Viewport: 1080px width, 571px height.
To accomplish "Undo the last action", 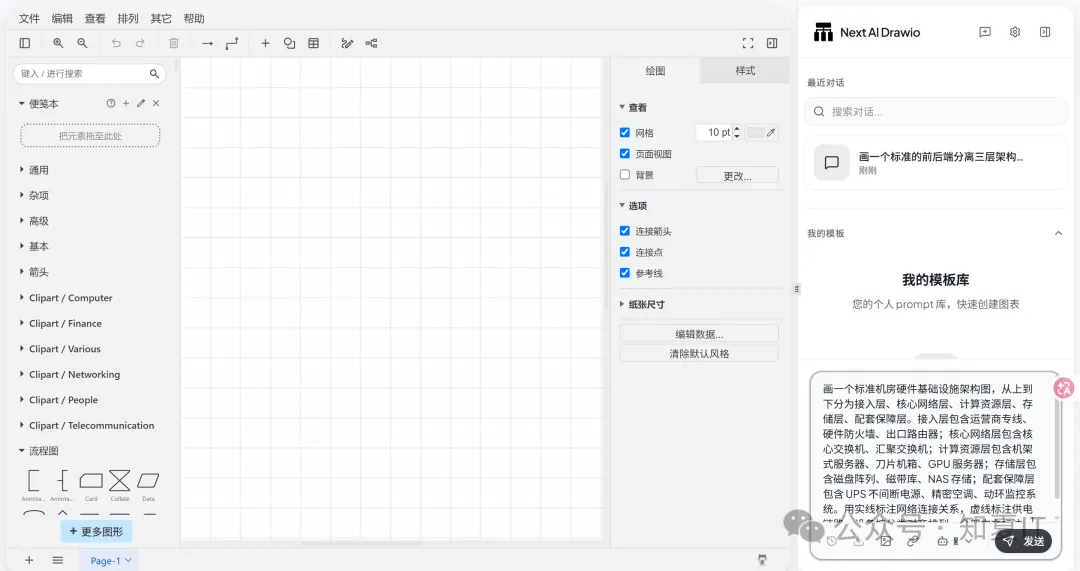I will (x=116, y=43).
